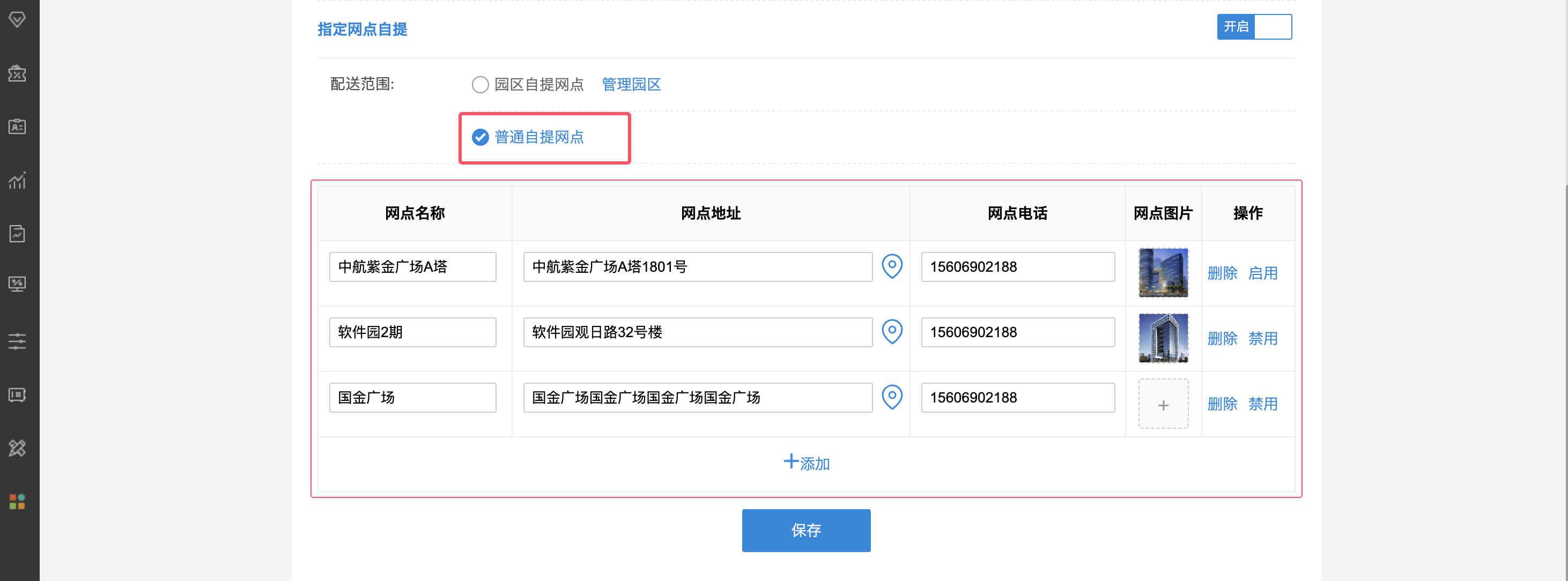
Task: Click the empty image upload box with plus
Action: (1163, 405)
